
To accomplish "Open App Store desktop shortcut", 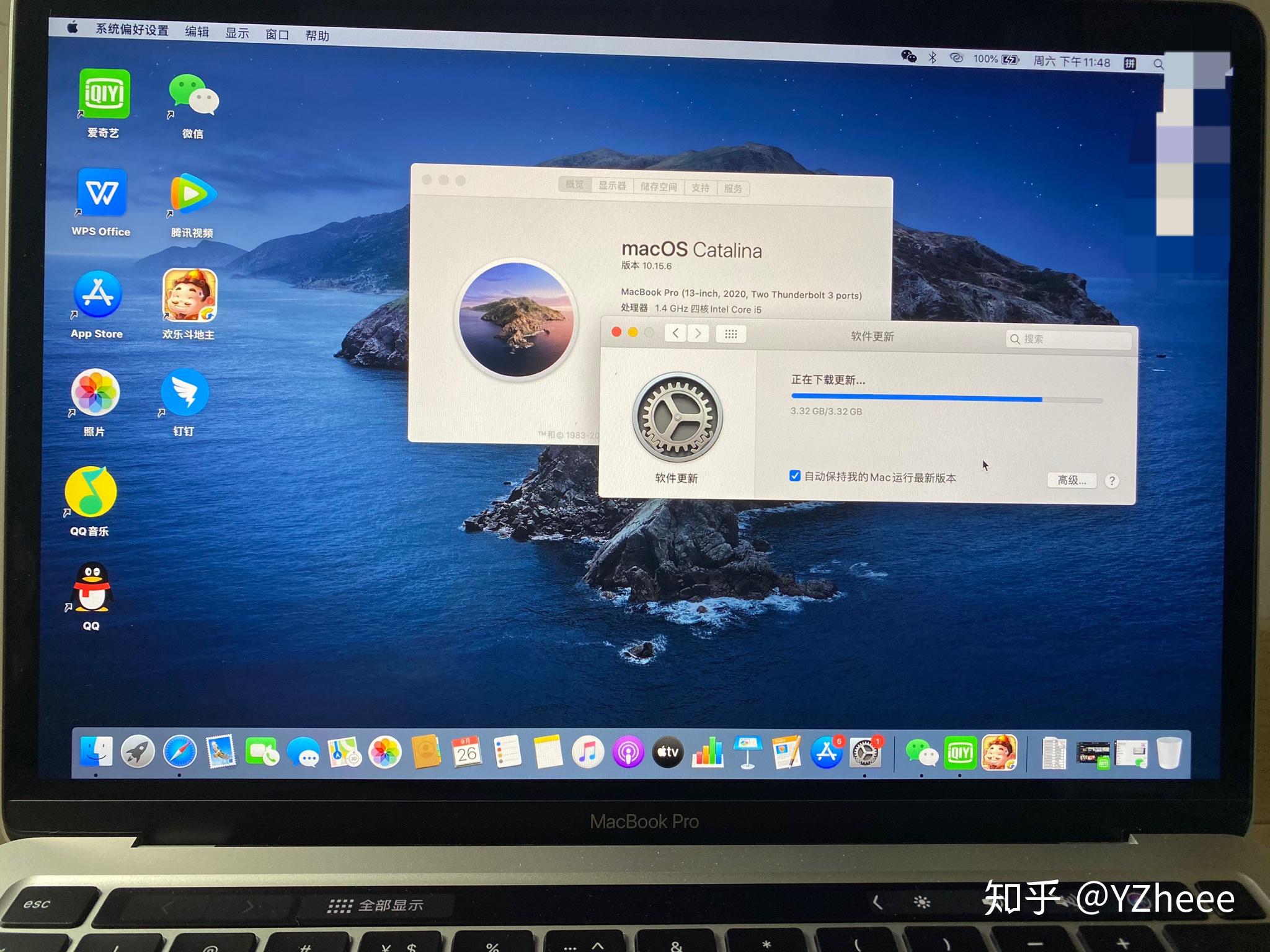I will click(97, 294).
